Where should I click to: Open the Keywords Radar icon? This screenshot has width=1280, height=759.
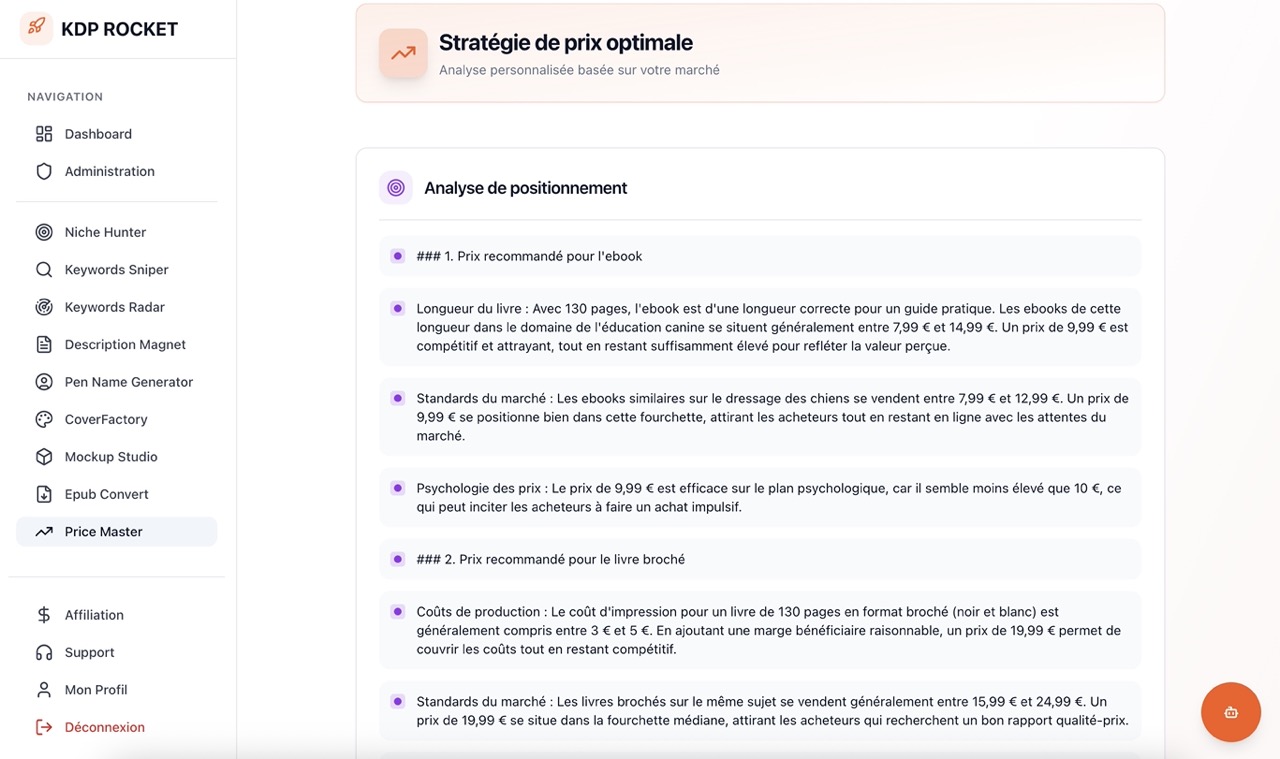tap(44, 307)
